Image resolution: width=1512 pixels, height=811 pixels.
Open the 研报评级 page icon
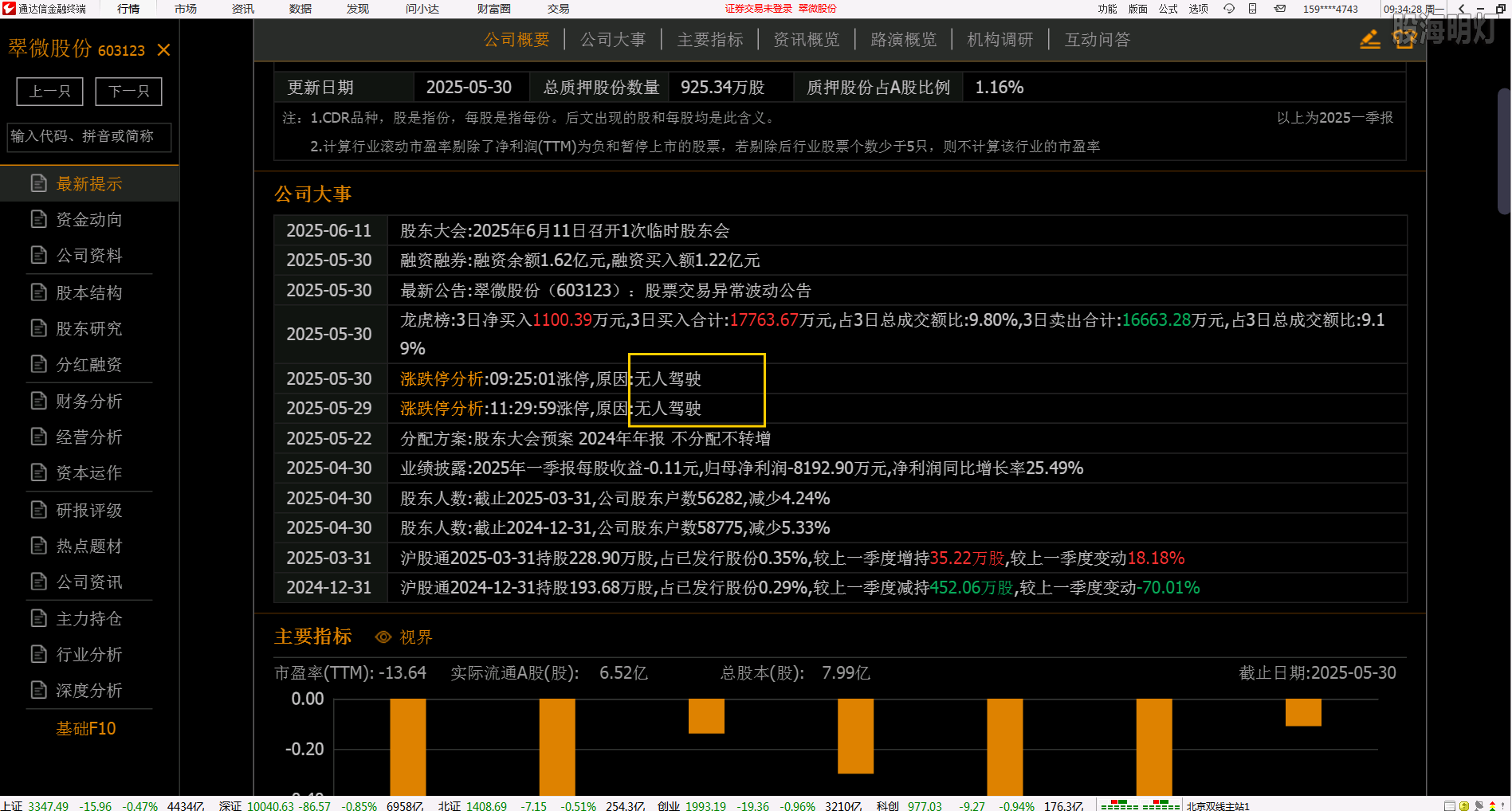(38, 510)
